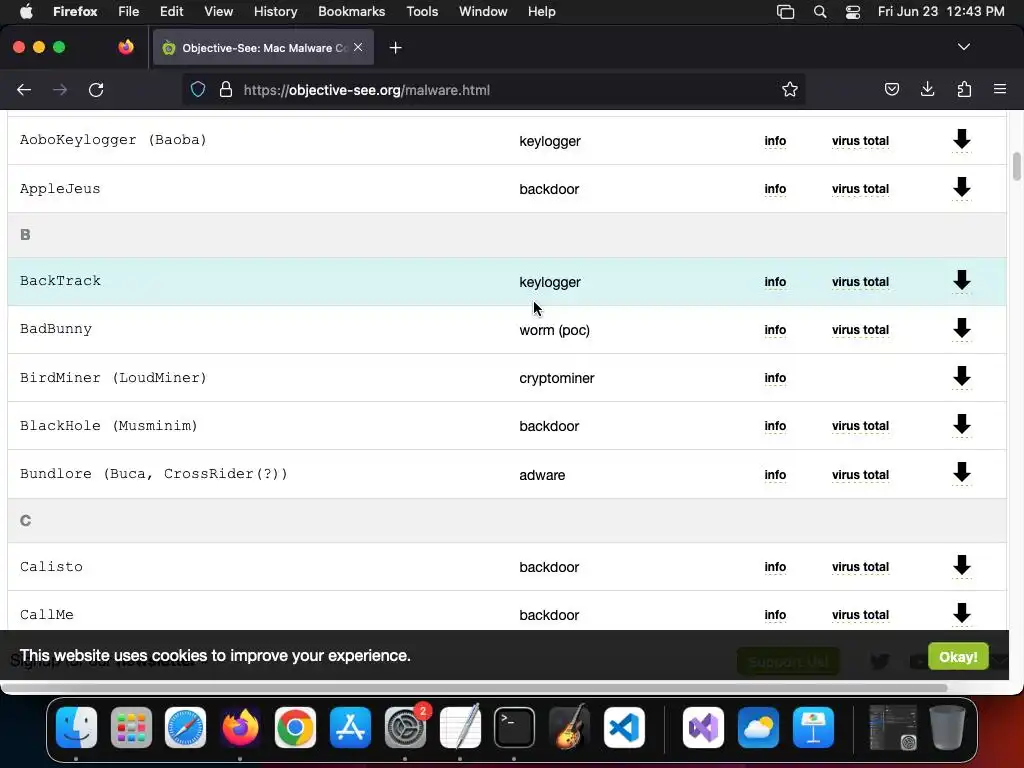Open Safari from the Dock
The height and width of the screenshot is (768, 1024).
tap(185, 727)
